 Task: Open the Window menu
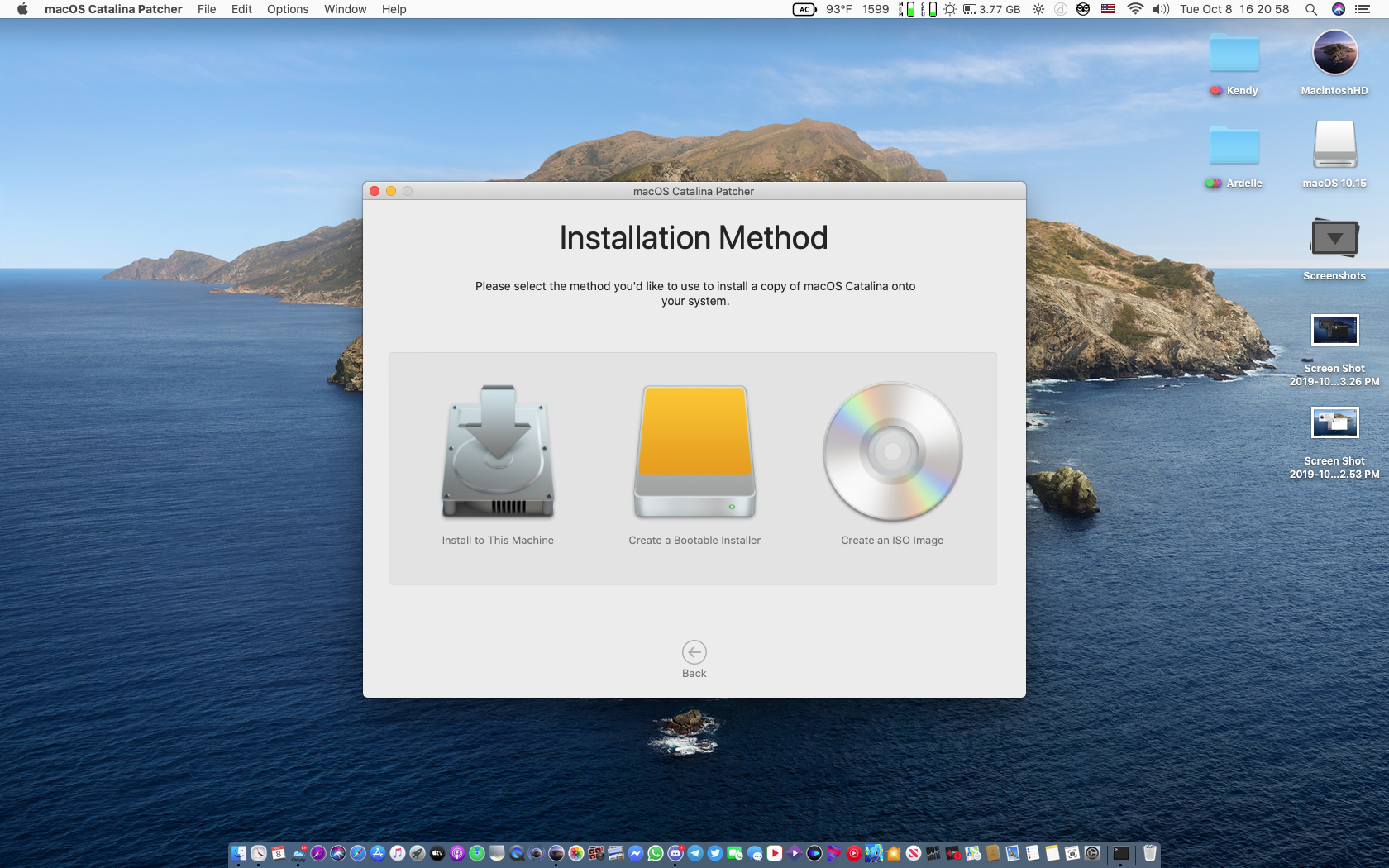tap(346, 9)
